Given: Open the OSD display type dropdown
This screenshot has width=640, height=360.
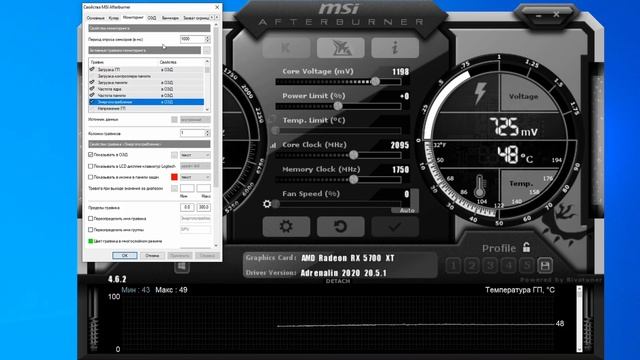Looking at the screenshot, I should 195,155.
